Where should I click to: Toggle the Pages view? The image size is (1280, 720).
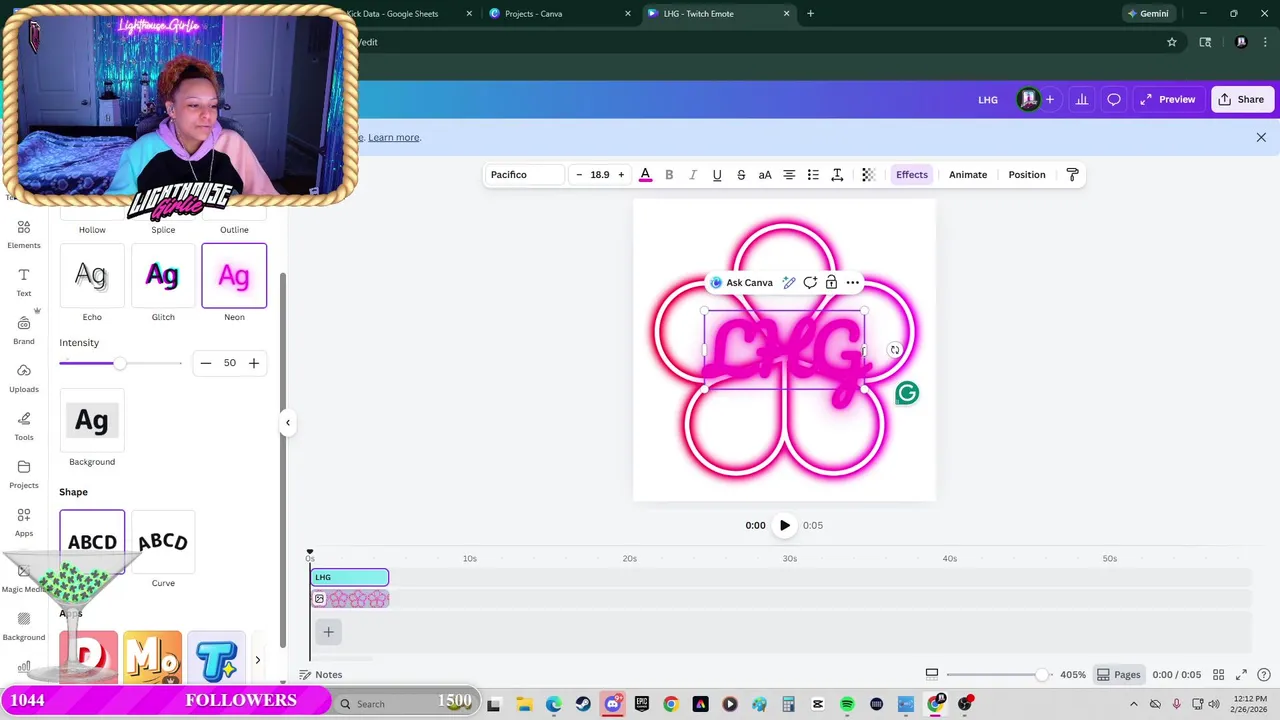[x=1119, y=675]
